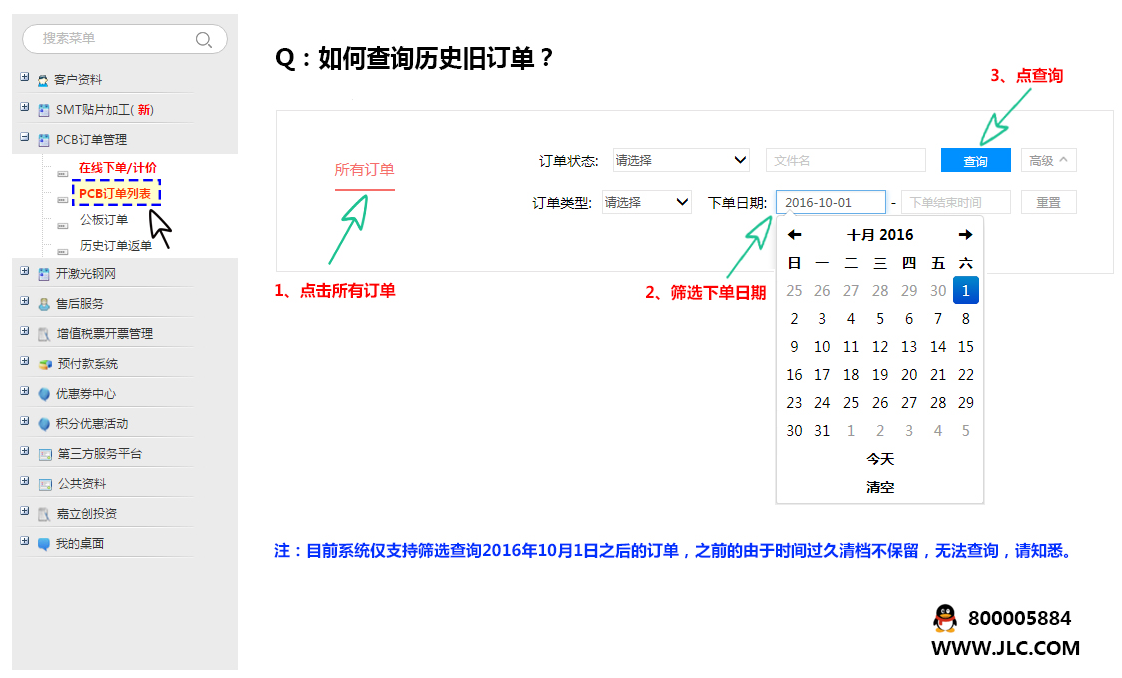Click the 优惠券中心 shield icon
1122x678 pixels.
point(43,394)
